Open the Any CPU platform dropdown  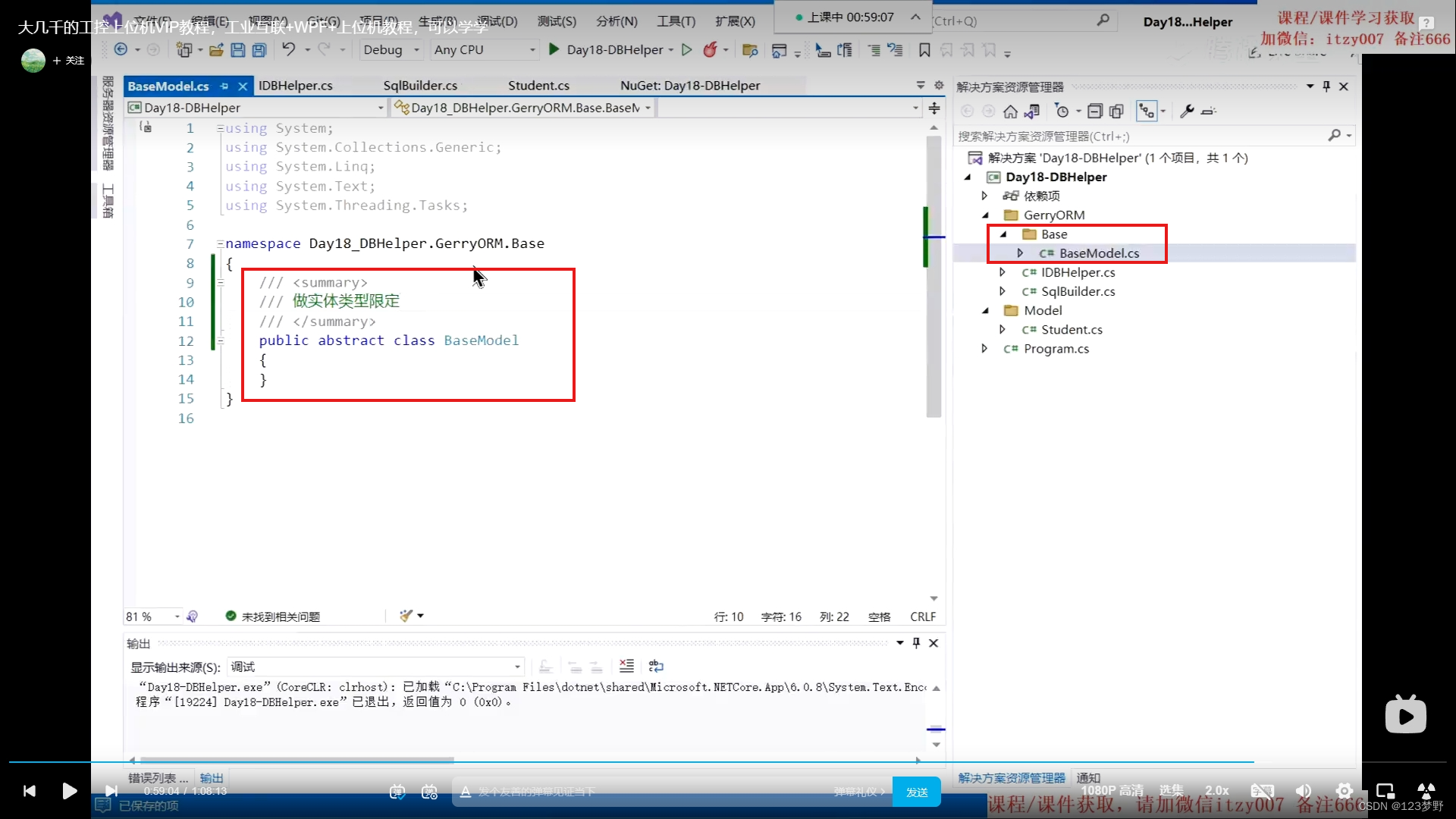pyautogui.click(x=484, y=50)
